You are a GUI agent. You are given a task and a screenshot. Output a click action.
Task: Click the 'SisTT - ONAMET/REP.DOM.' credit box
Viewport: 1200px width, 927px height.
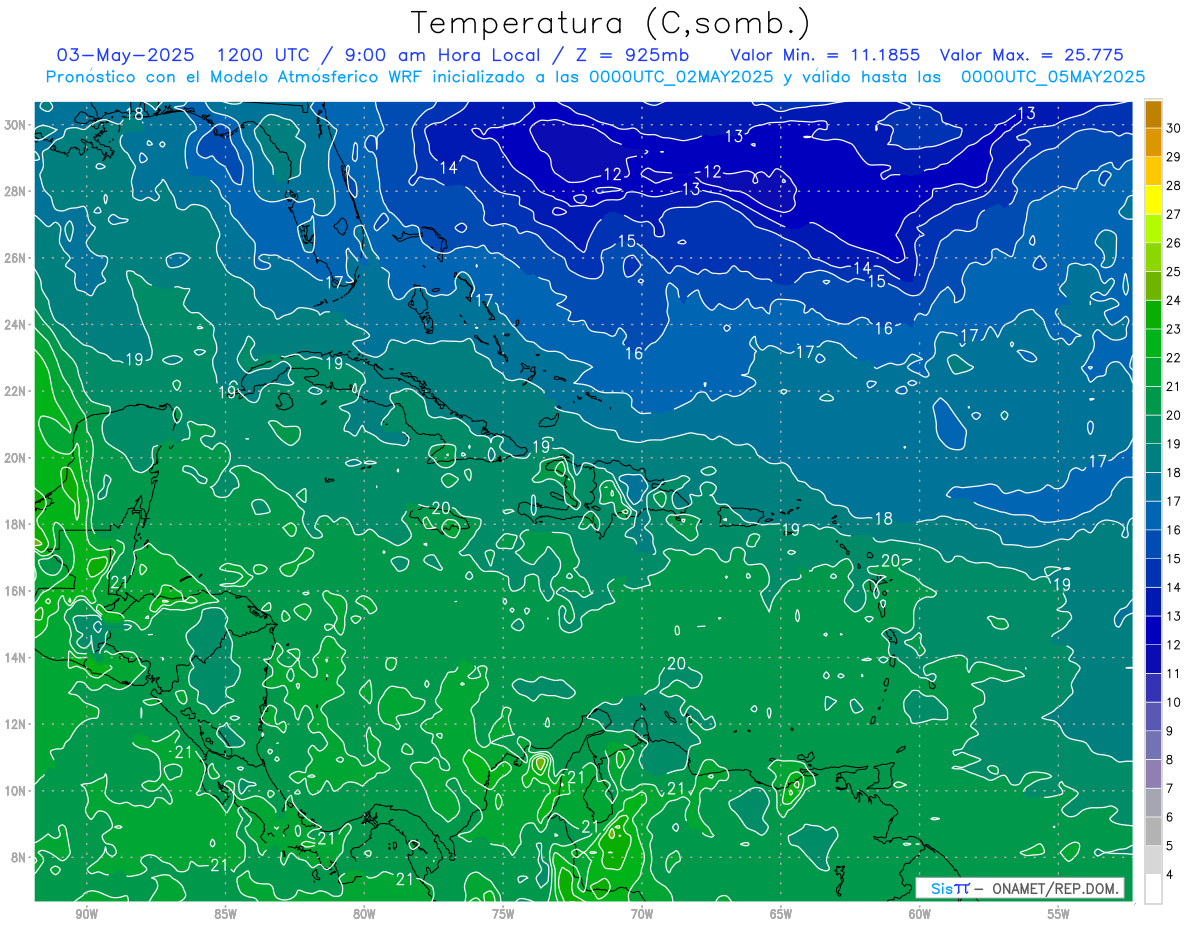[1019, 888]
